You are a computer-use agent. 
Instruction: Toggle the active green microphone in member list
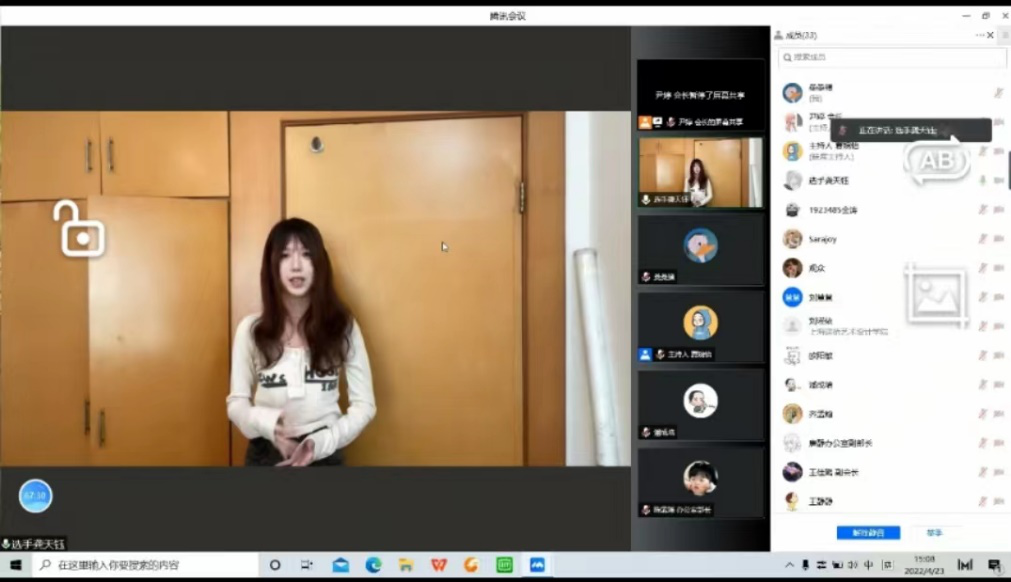983,181
